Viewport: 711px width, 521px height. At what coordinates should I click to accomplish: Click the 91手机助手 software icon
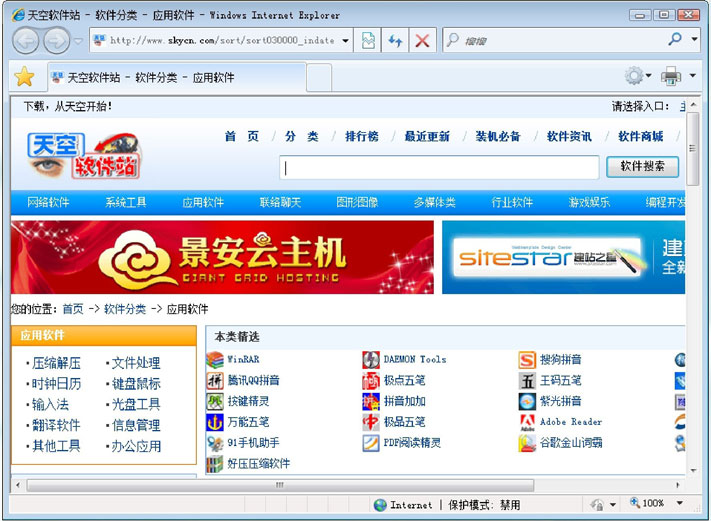[x=215, y=443]
